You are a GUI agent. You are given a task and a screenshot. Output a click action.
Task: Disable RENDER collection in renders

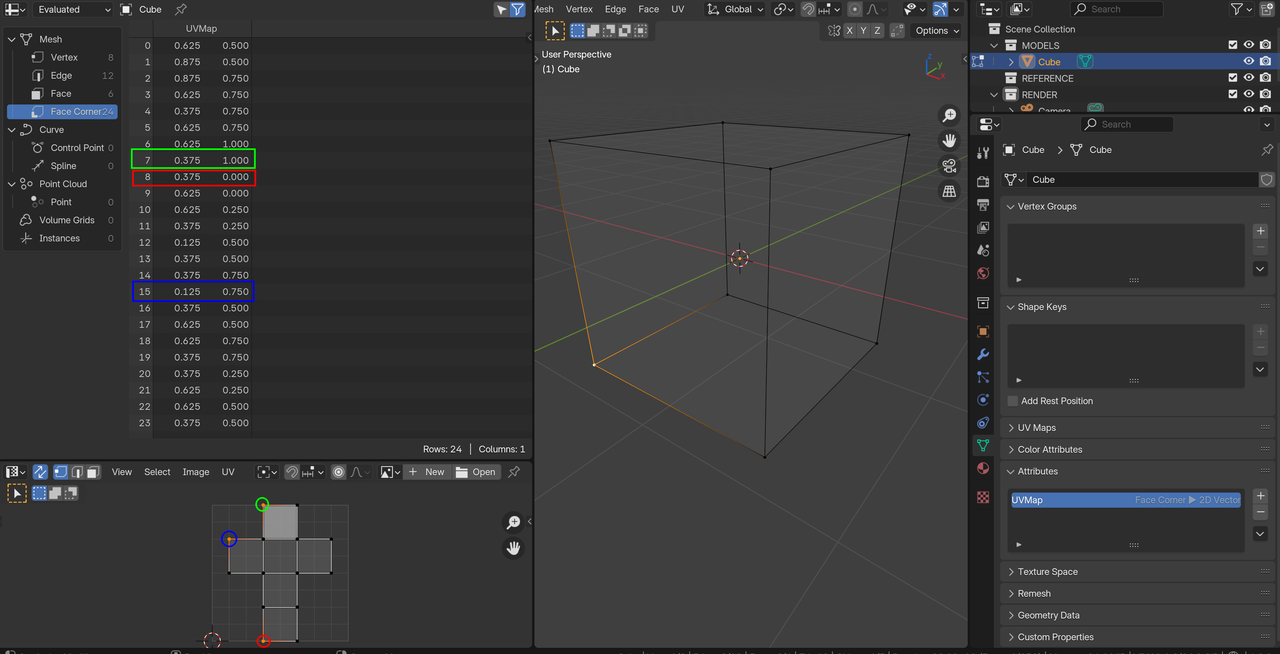pos(1265,94)
